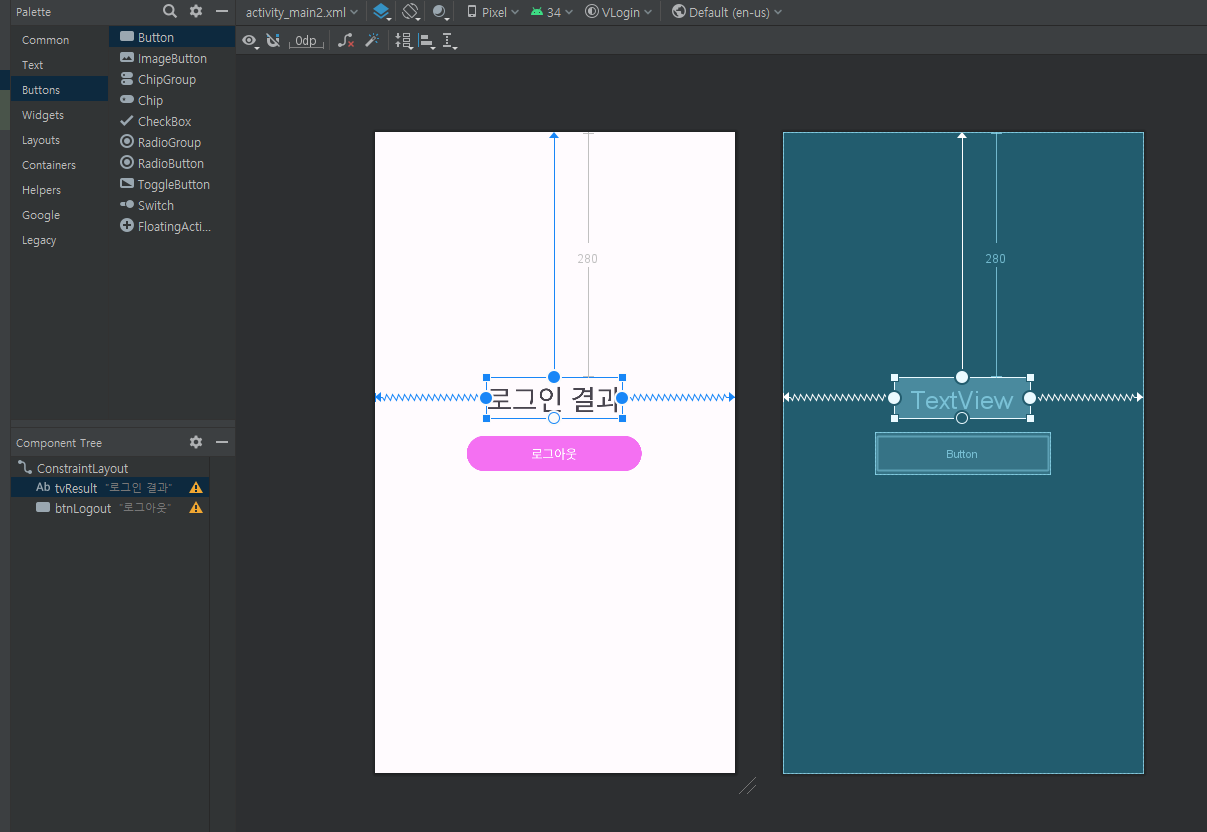Click Clear All Constraints icon

(x=346, y=41)
